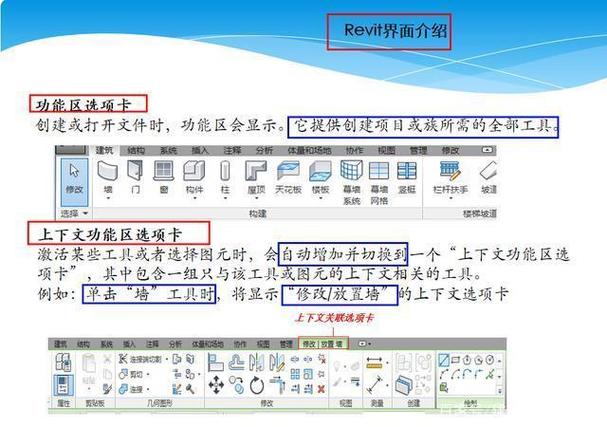Click the Array grid icon in 修改 panel
This screenshot has width=607, height=427.
tap(295, 374)
